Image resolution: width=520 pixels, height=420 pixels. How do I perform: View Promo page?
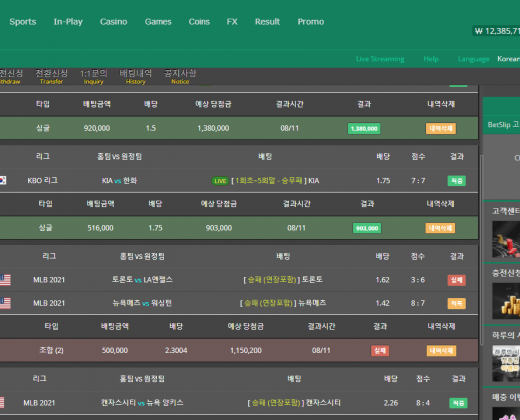pyautogui.click(x=311, y=22)
